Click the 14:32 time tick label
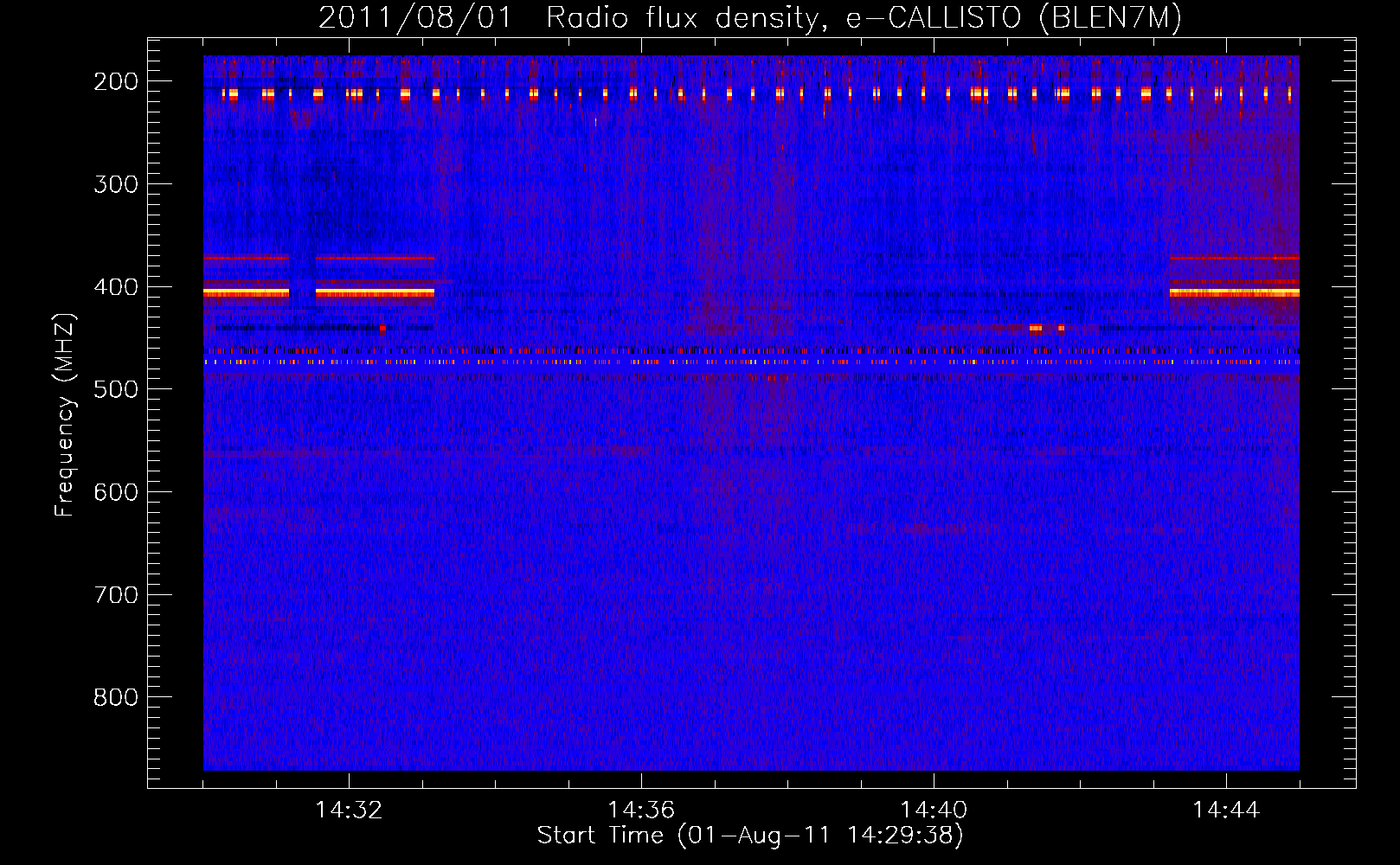Screen dimensions: 1400x865 [x=349, y=811]
